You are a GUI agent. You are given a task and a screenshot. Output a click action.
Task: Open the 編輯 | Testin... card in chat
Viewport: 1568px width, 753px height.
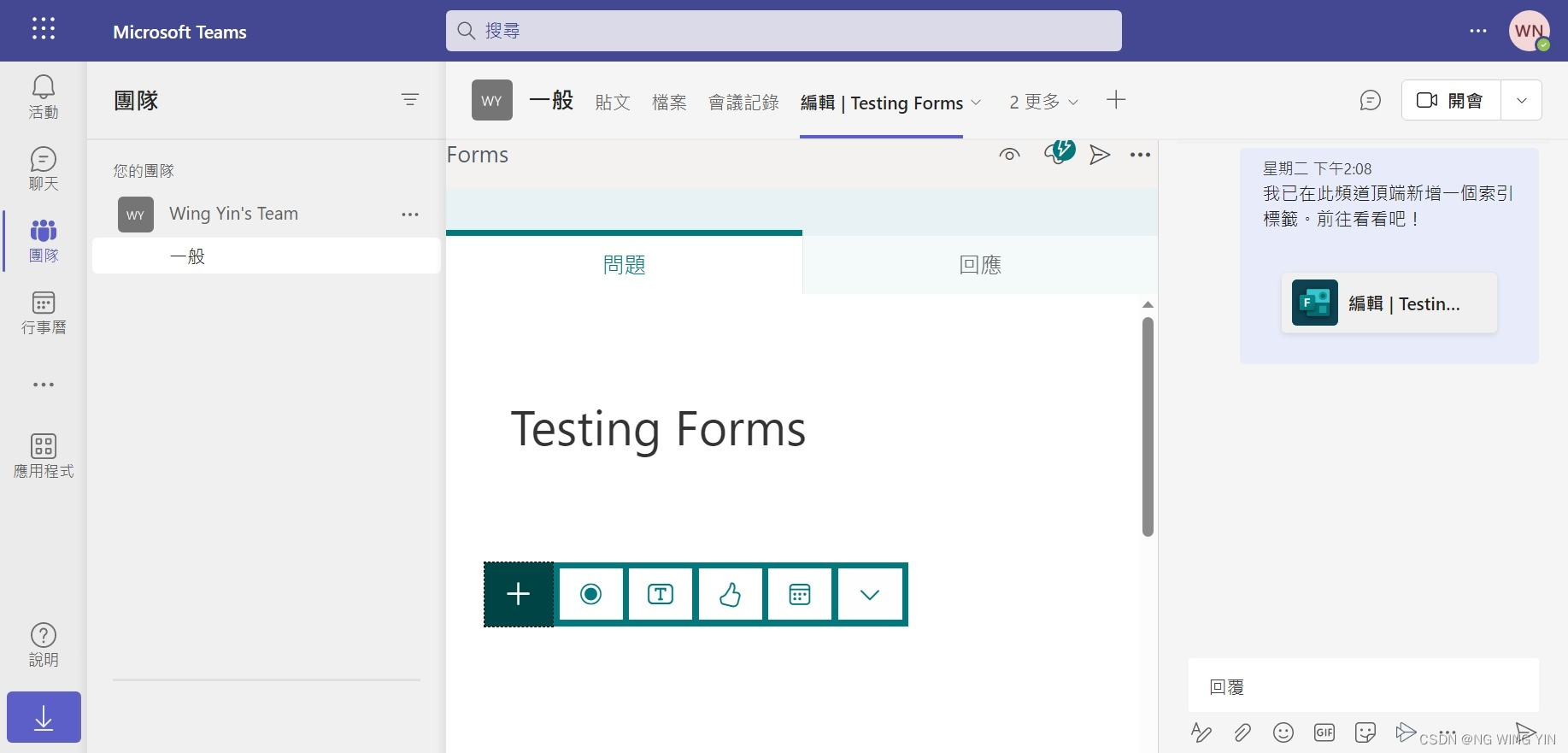1389,303
